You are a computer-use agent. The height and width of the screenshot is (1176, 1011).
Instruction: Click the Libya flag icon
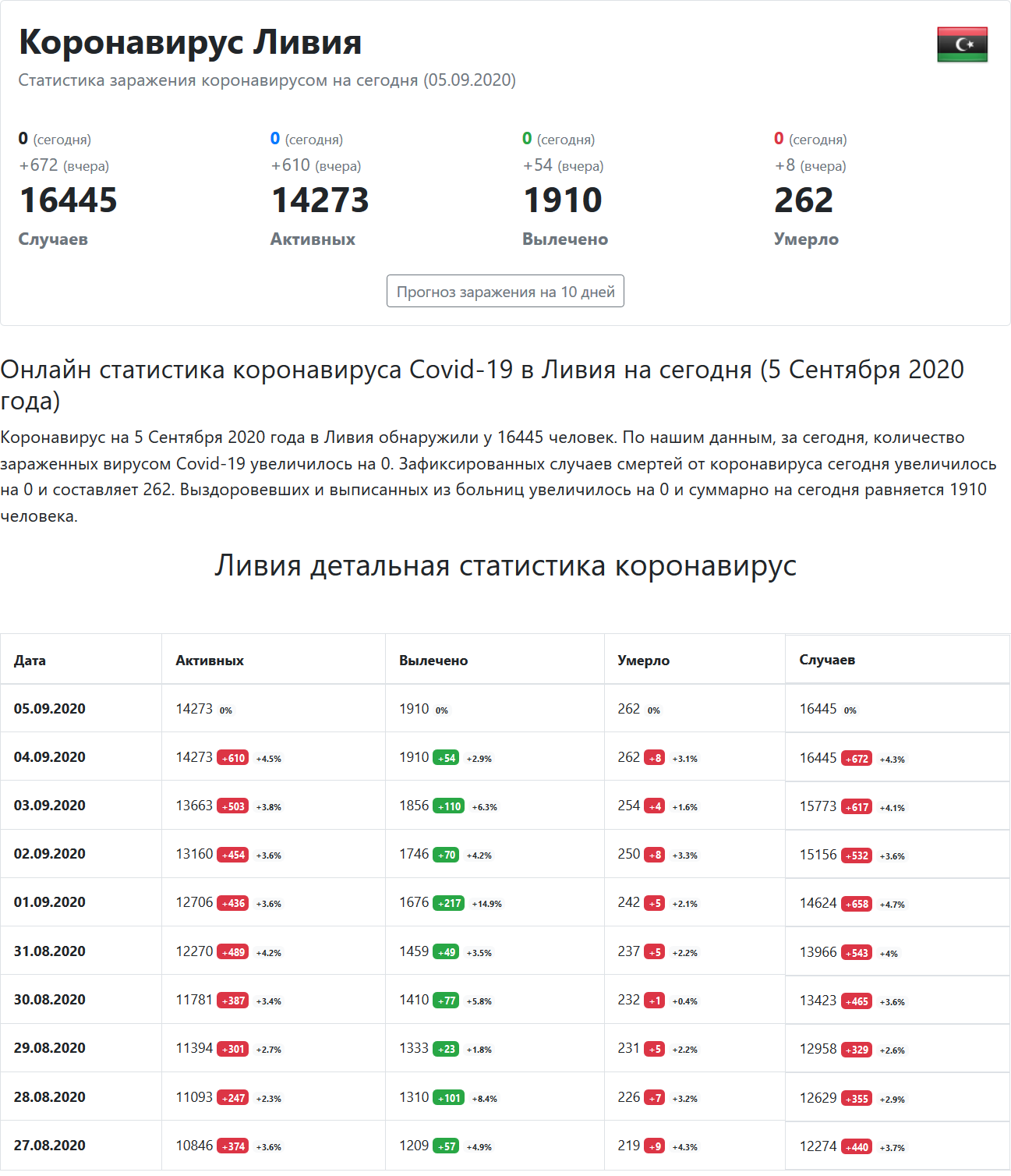962,44
